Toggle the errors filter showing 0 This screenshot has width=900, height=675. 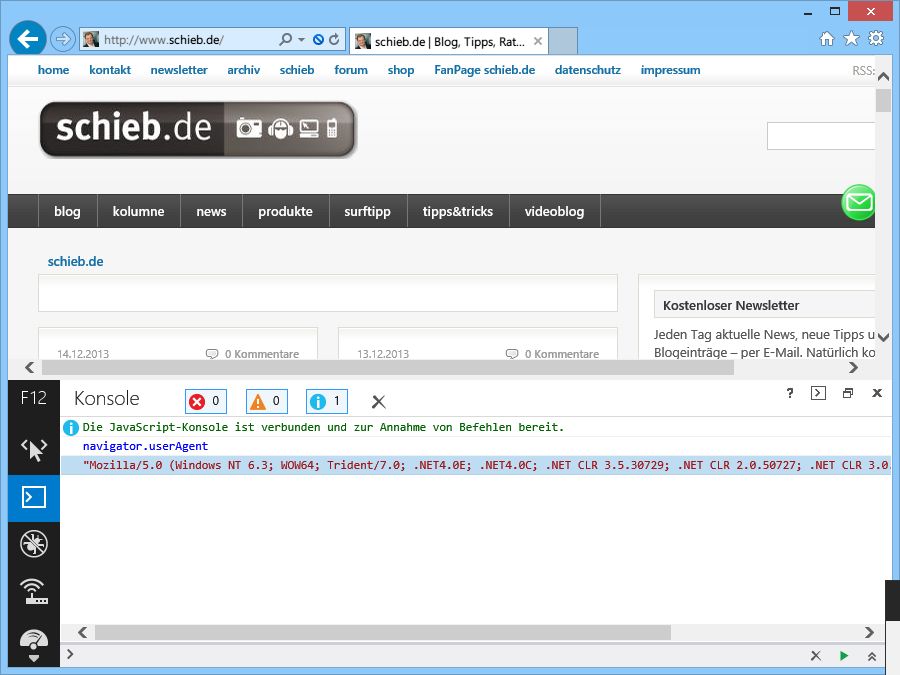tap(205, 401)
